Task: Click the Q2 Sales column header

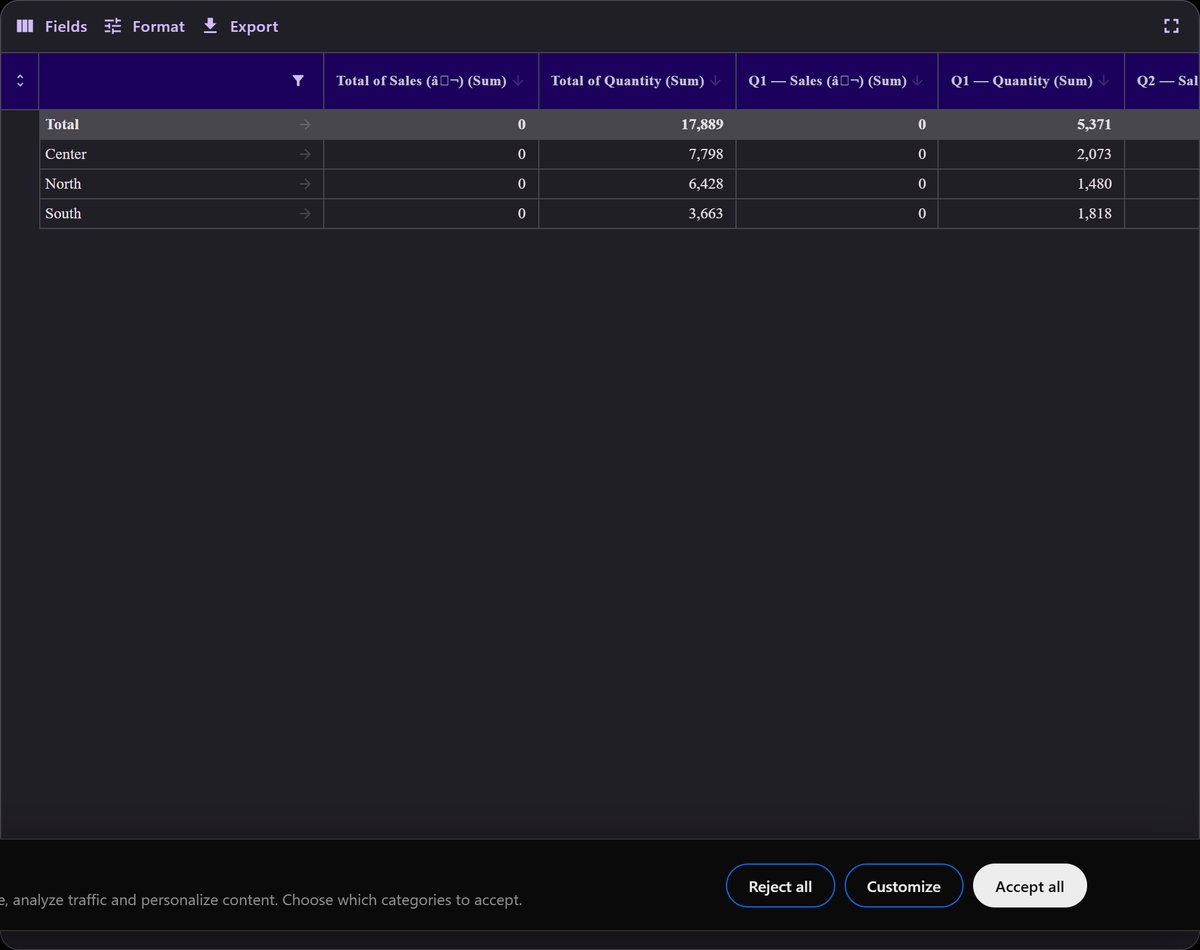Action: (1162, 81)
